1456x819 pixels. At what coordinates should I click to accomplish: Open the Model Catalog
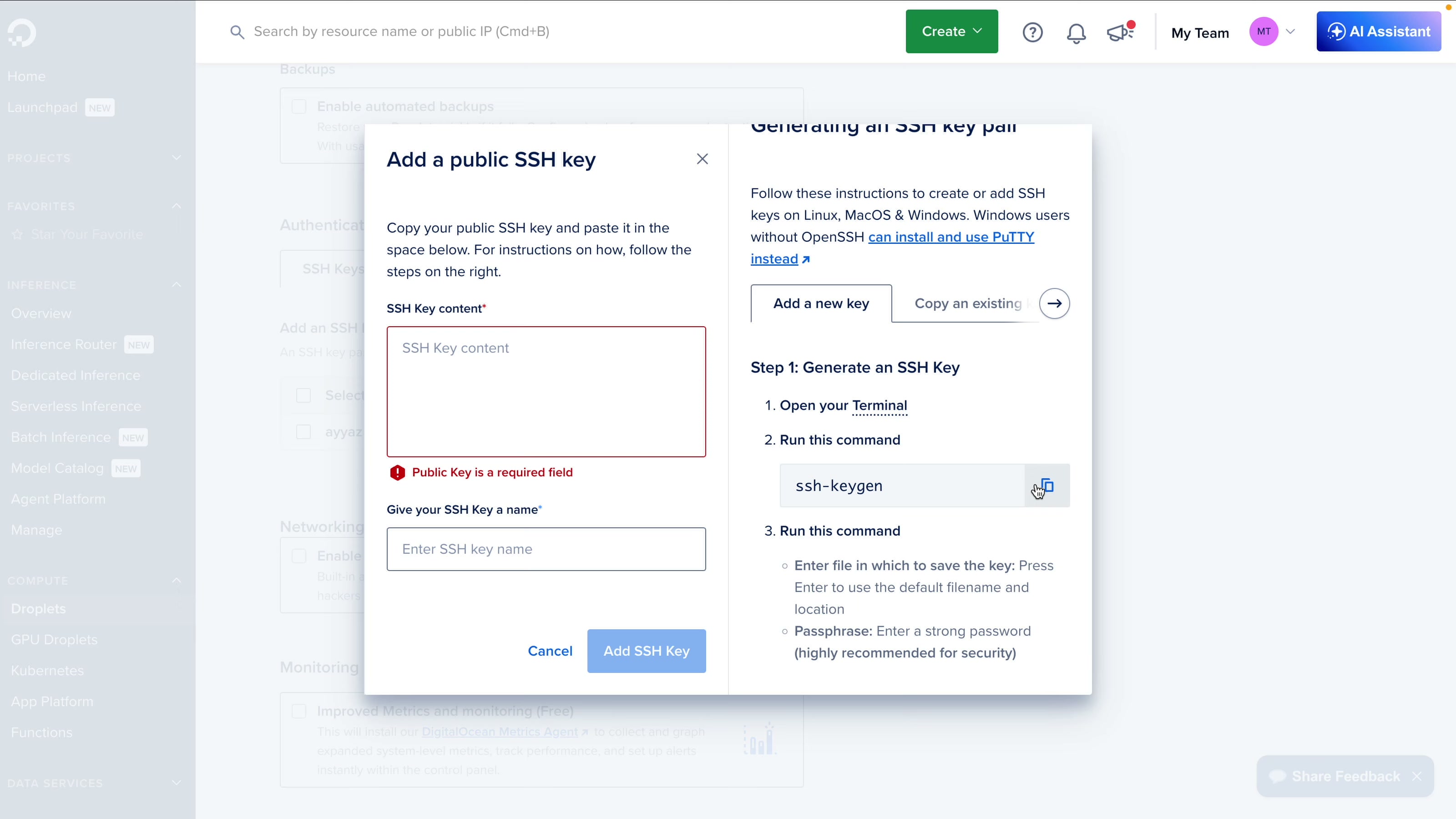coord(58,469)
